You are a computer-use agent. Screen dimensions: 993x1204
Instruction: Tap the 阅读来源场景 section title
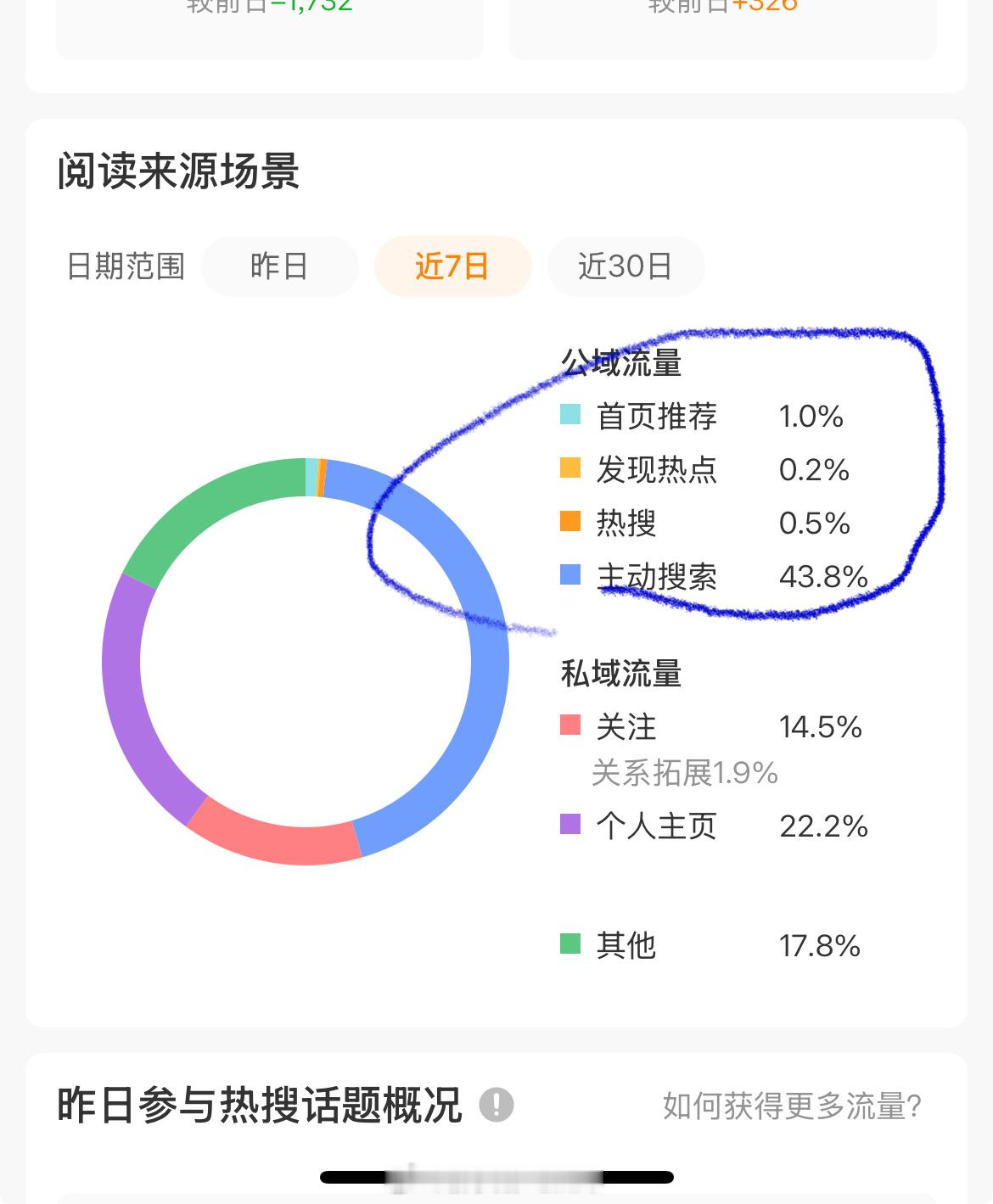[178, 172]
